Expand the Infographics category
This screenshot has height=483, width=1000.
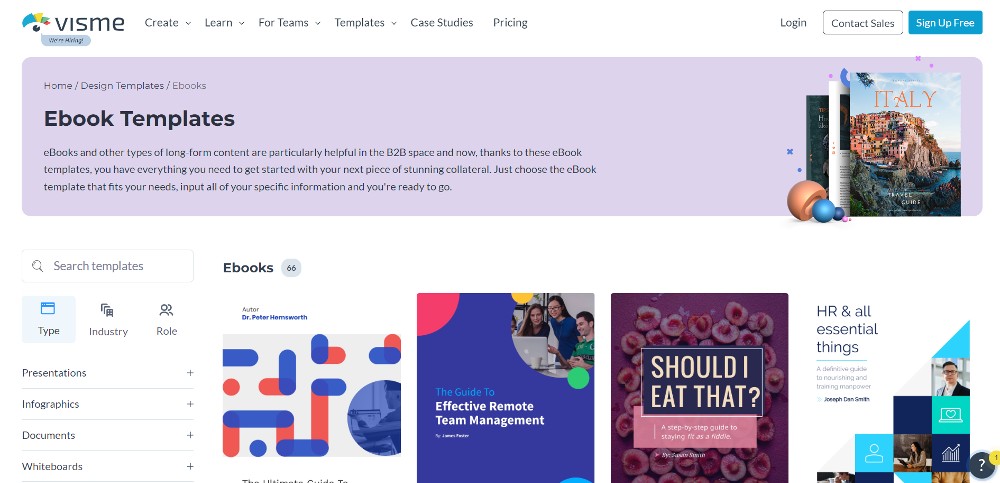tap(190, 404)
